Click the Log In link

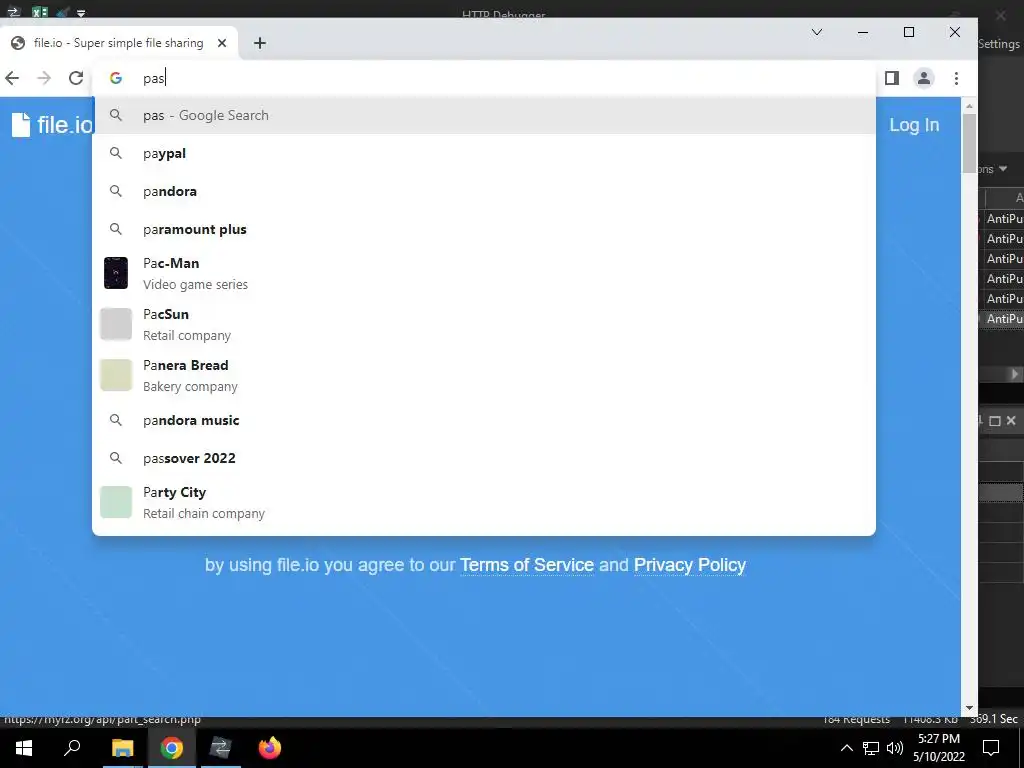(914, 125)
